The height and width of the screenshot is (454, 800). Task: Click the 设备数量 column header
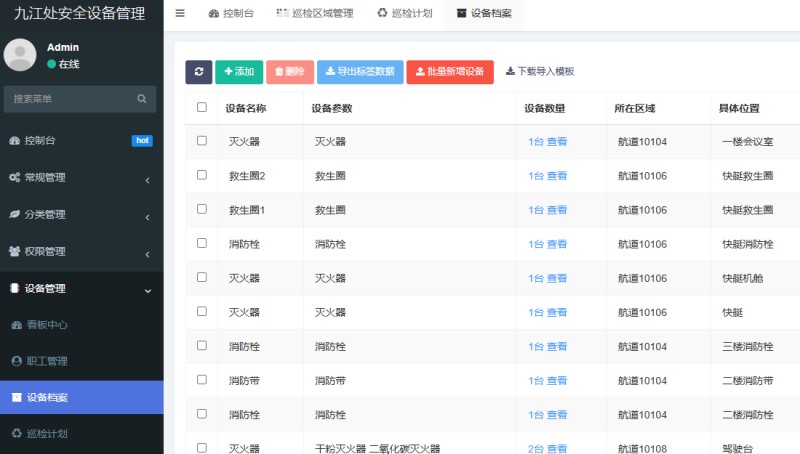click(x=544, y=108)
